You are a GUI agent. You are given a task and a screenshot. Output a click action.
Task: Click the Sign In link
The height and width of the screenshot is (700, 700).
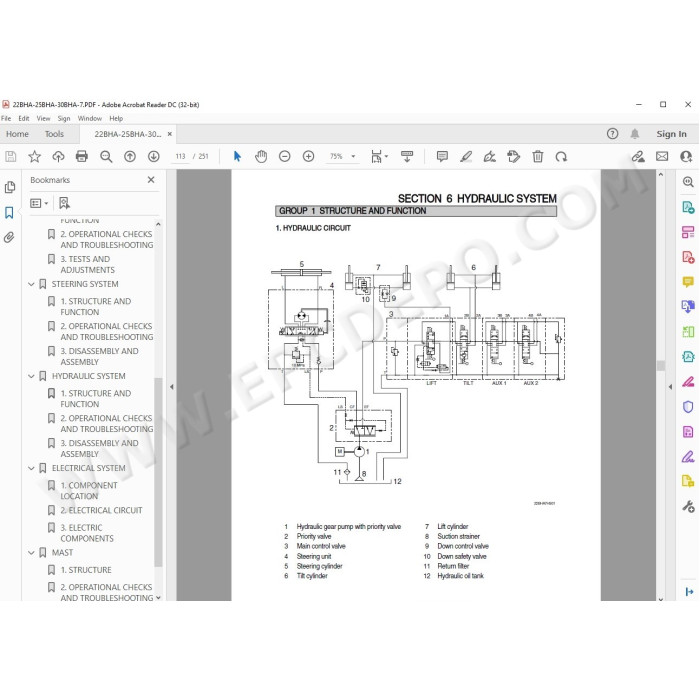pyautogui.click(x=671, y=134)
